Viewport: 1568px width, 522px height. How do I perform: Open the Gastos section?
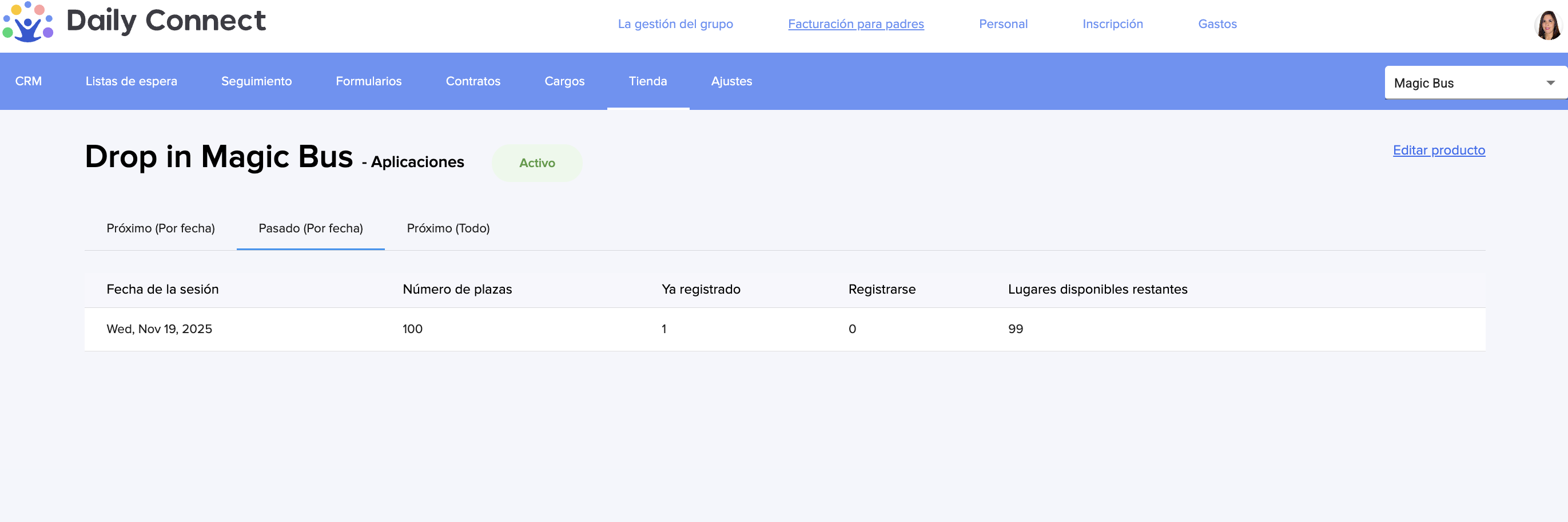tap(1217, 24)
